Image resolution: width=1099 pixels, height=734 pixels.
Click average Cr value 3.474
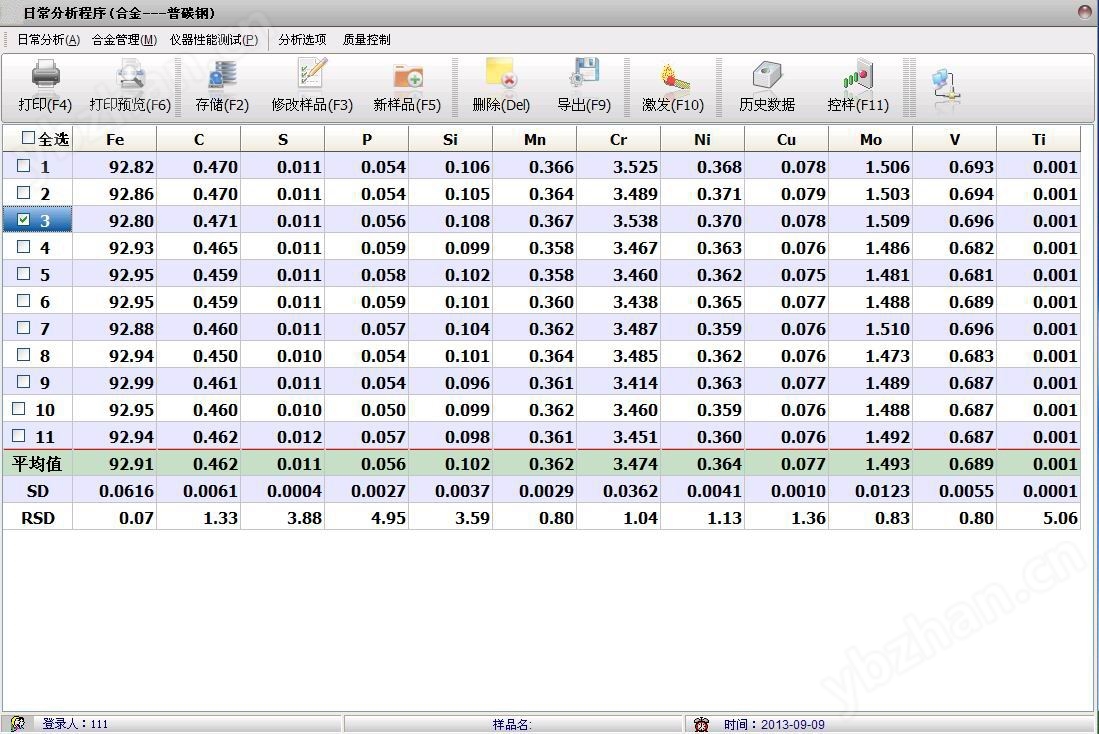tap(635, 464)
